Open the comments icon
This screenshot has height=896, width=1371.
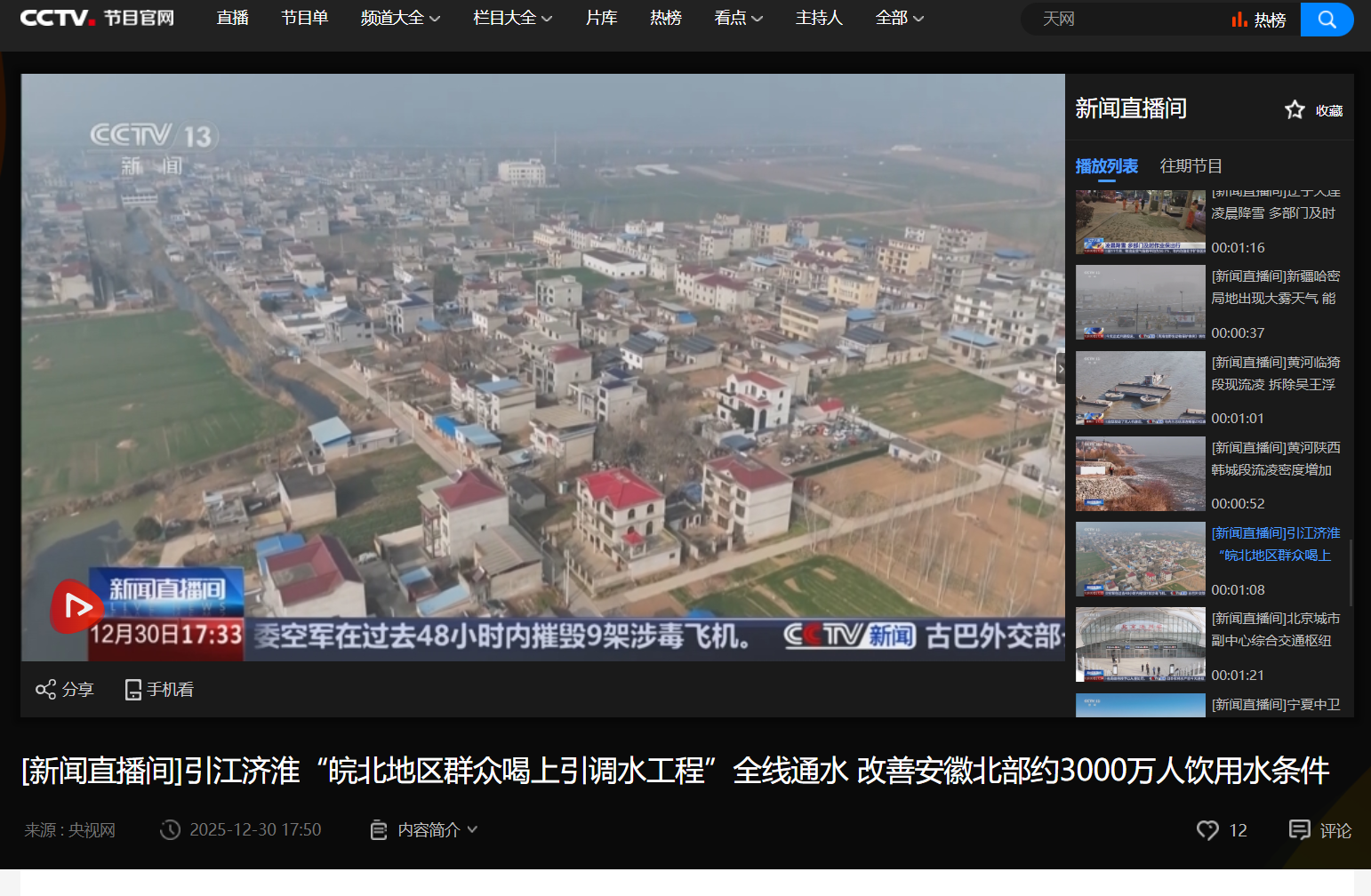(x=1299, y=829)
